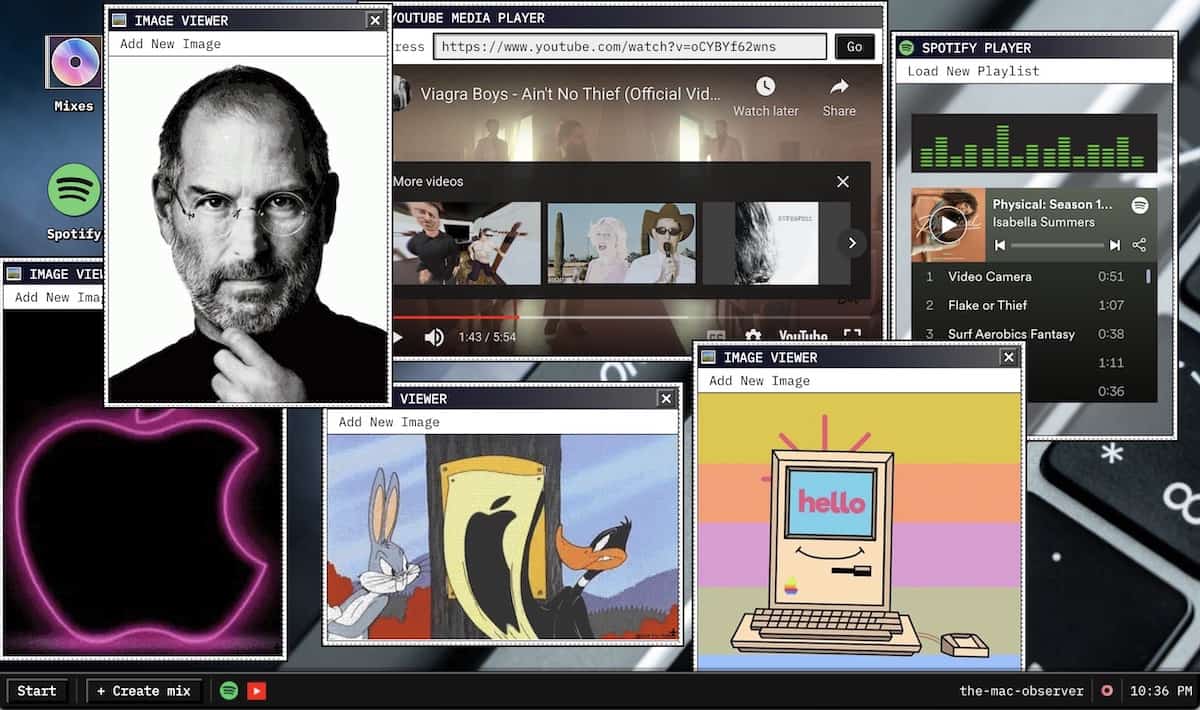The height and width of the screenshot is (710, 1200).
Task: Click Load New Playlist in Spotify Player
Action: [973, 71]
